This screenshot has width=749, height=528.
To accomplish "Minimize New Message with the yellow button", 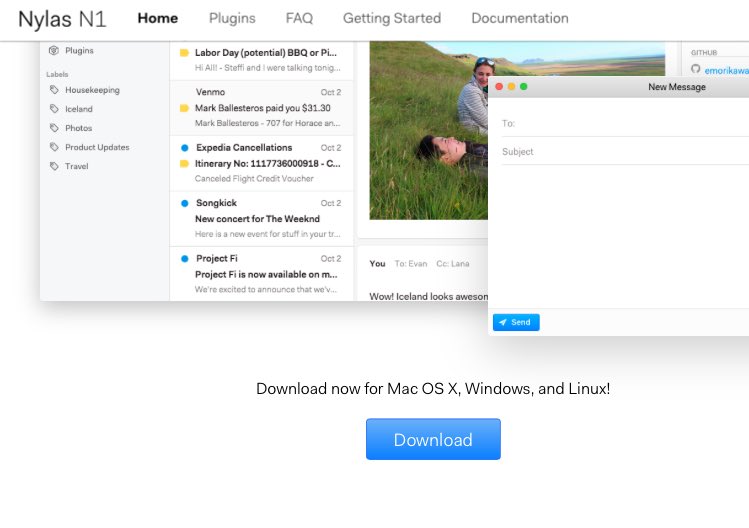I will tap(511, 86).
